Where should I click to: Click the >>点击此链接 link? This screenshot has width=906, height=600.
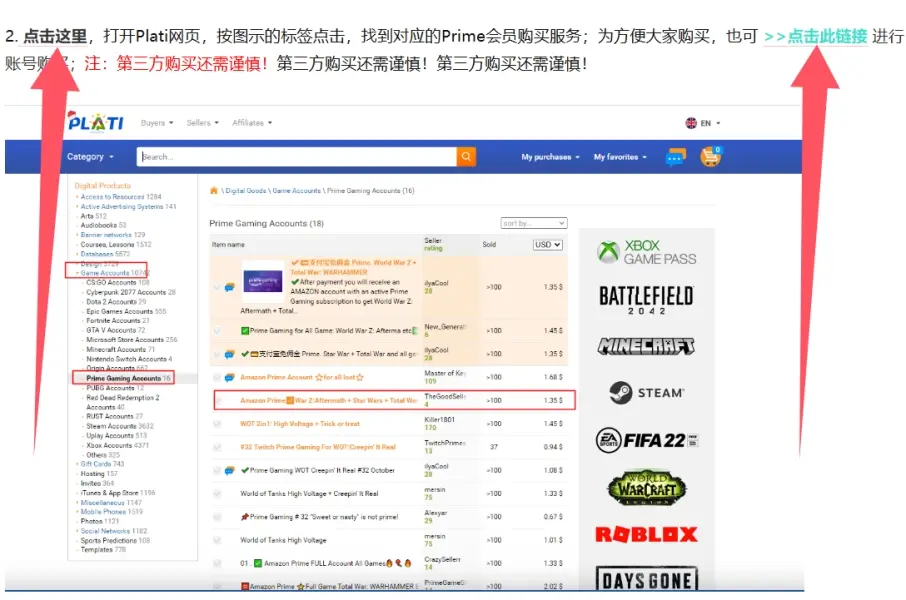point(815,36)
